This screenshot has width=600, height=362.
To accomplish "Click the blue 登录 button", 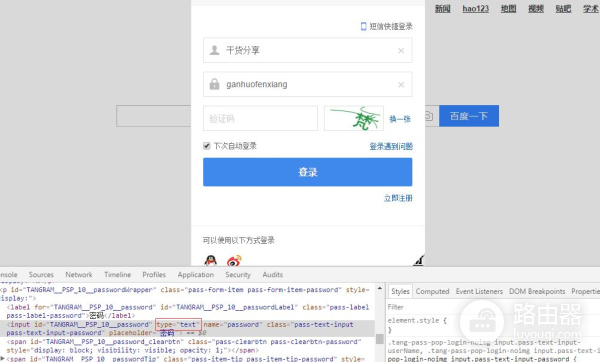I will tap(308, 172).
